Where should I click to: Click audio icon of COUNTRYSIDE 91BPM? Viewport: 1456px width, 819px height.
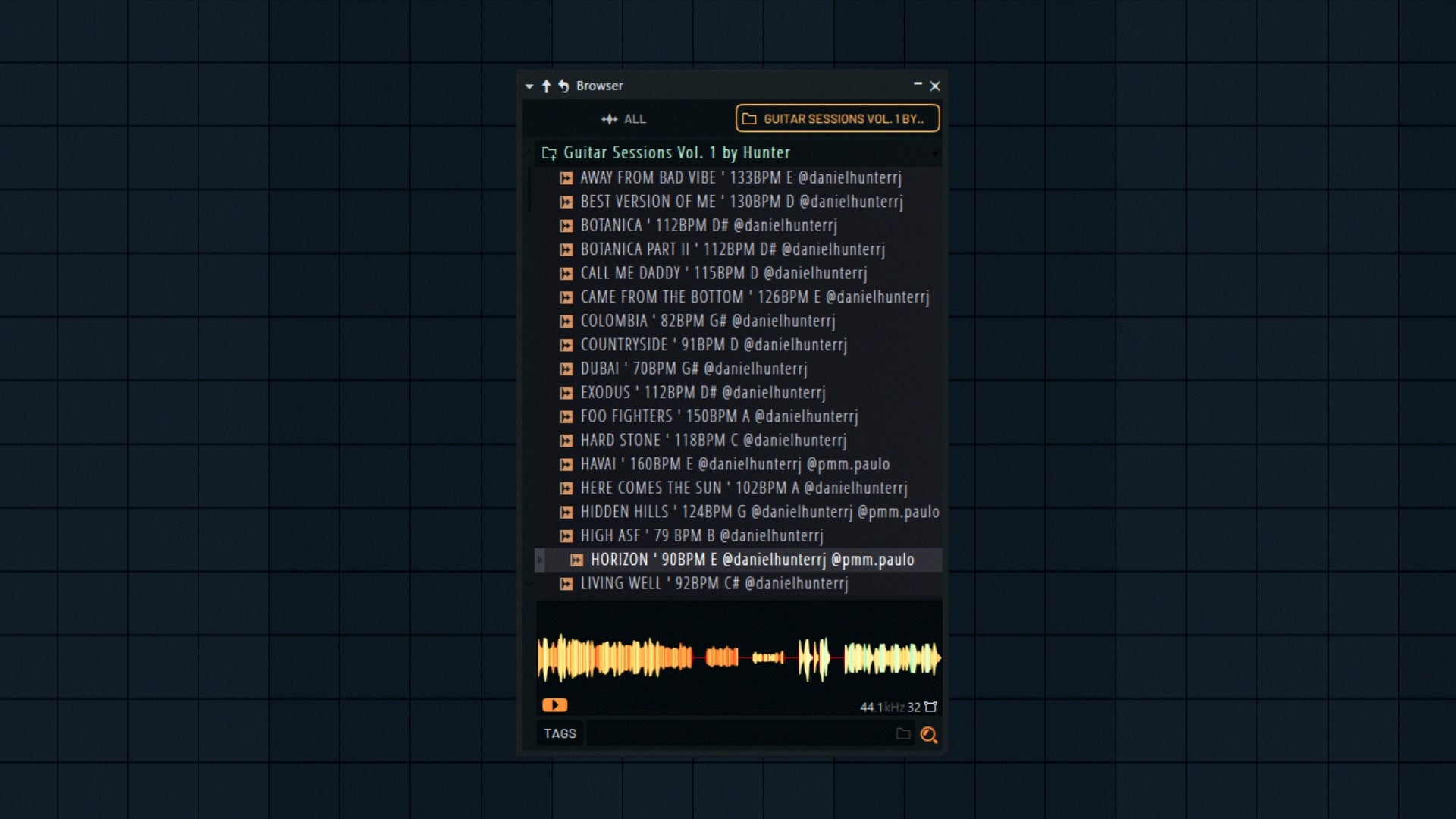pyautogui.click(x=566, y=346)
